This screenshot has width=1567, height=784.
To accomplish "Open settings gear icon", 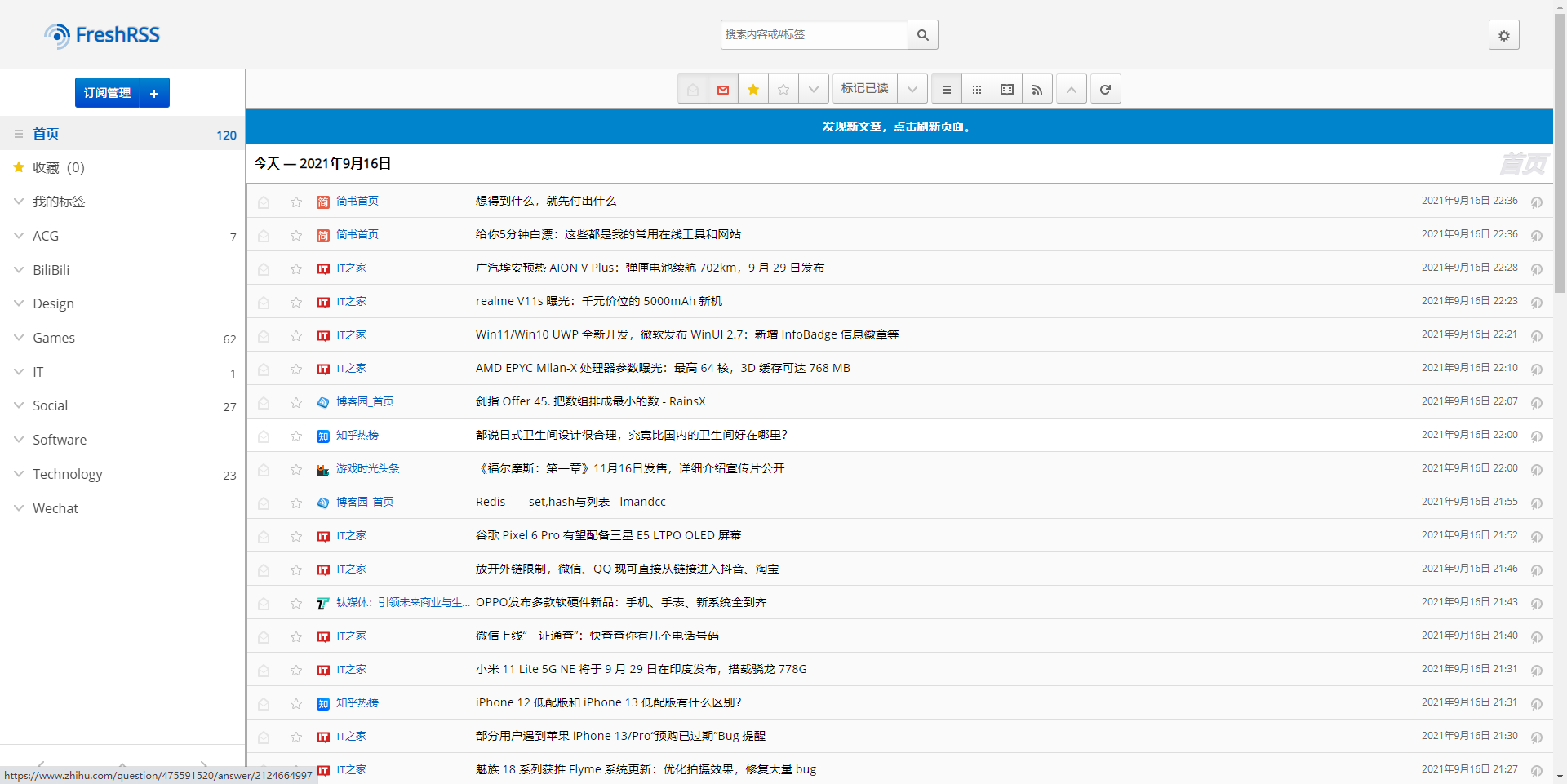I will tap(1503, 35).
